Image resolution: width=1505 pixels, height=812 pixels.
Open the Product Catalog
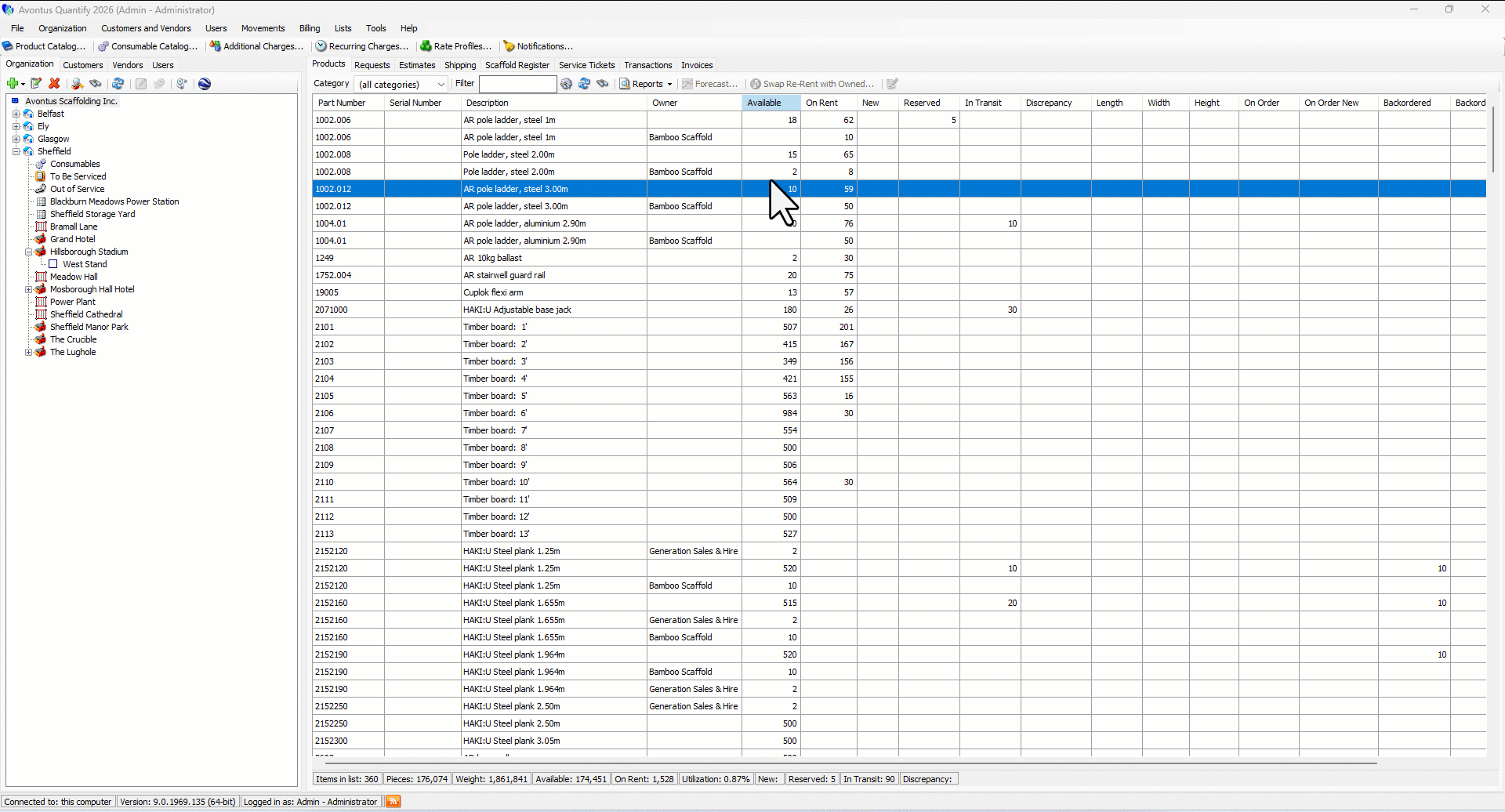click(44, 46)
